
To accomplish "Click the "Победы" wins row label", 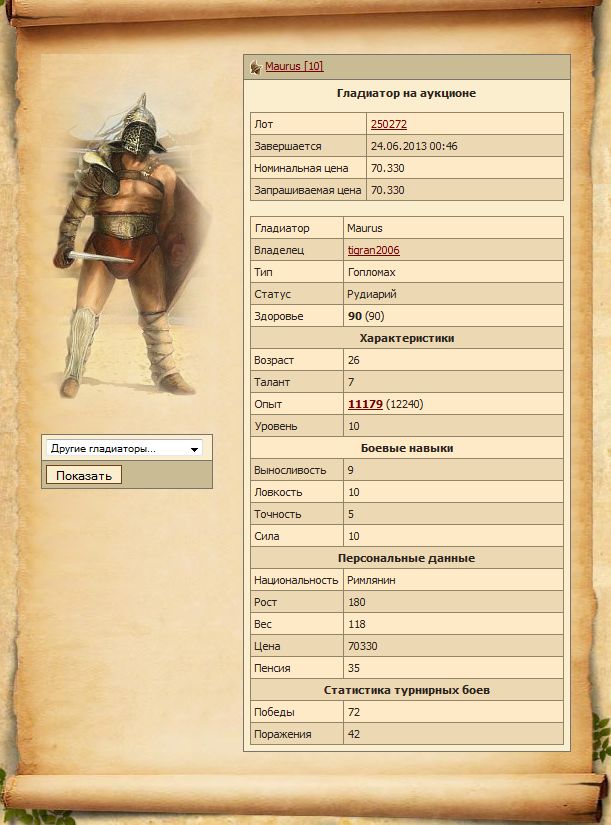I will tap(274, 712).
